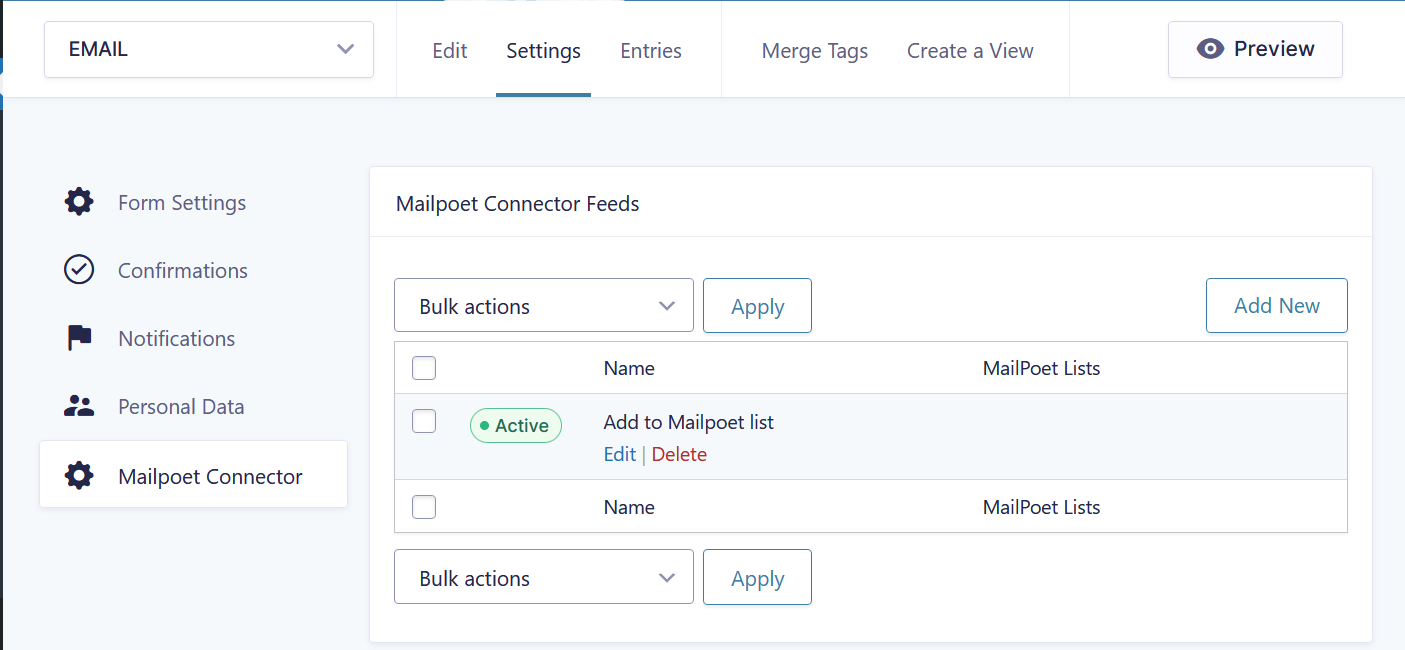Edit the Add to Mailpoet list feed
This screenshot has width=1405, height=650.
(x=619, y=453)
